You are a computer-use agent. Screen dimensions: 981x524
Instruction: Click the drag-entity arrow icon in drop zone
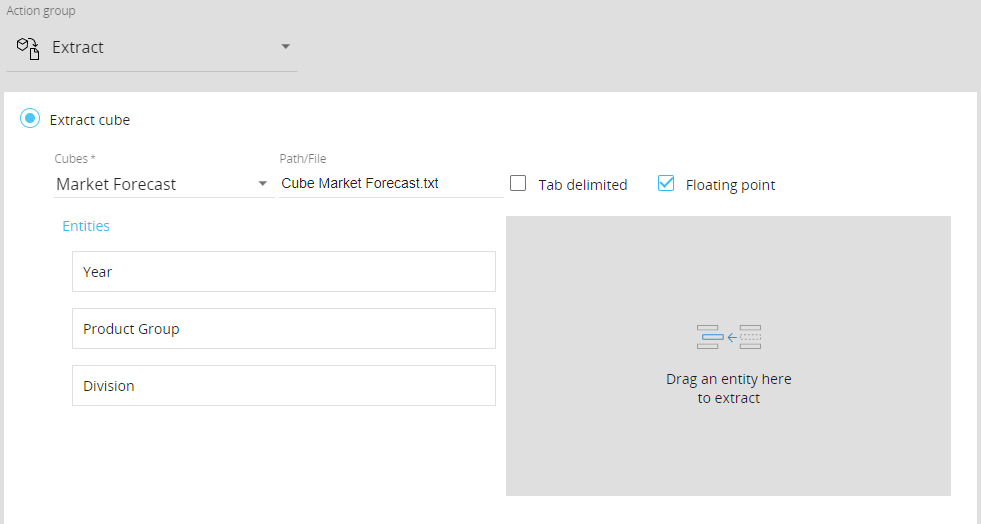click(729, 337)
